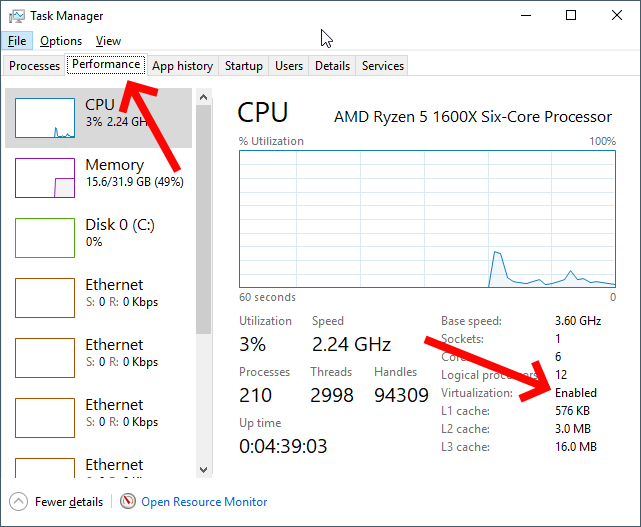Click the Open Resource Monitor link

[204, 502]
